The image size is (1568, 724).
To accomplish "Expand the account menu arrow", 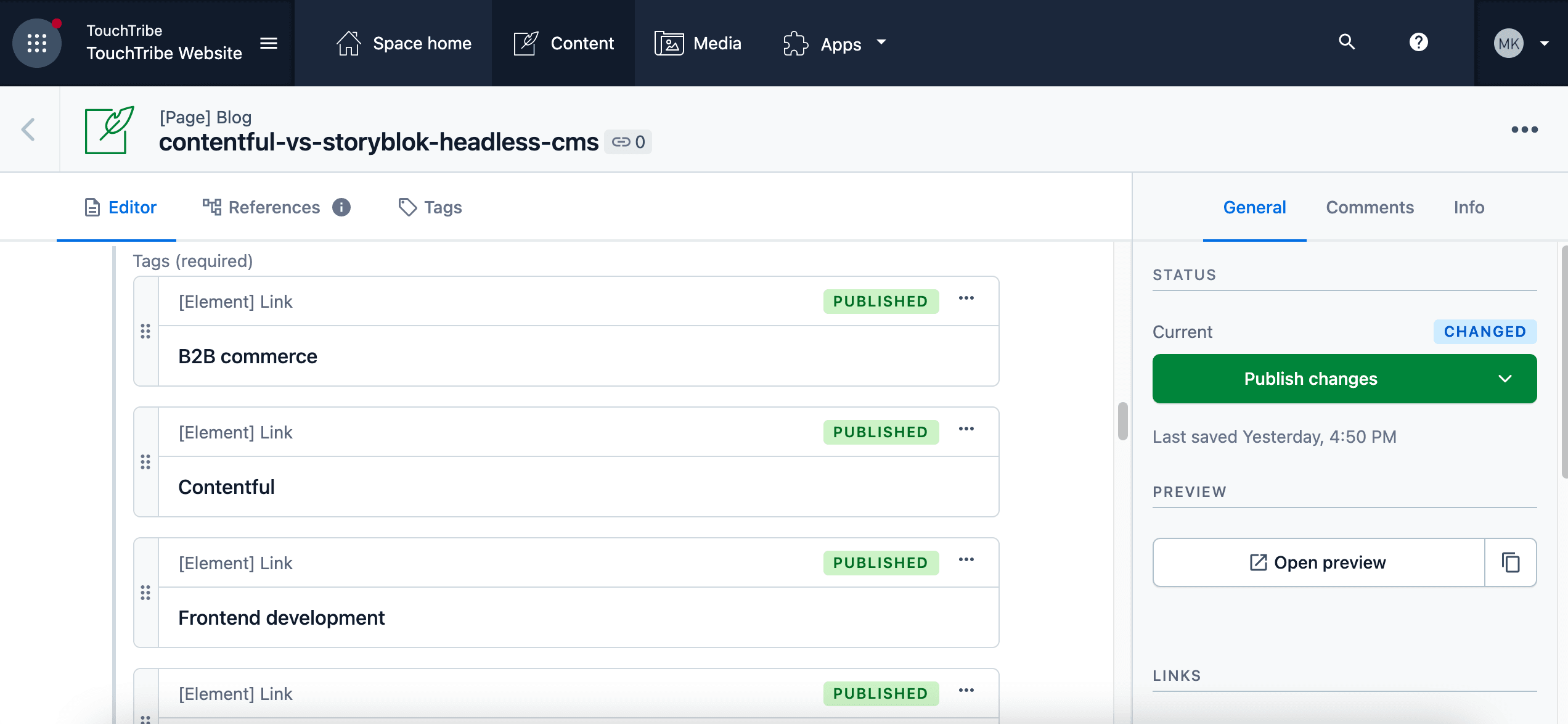I will point(1545,43).
